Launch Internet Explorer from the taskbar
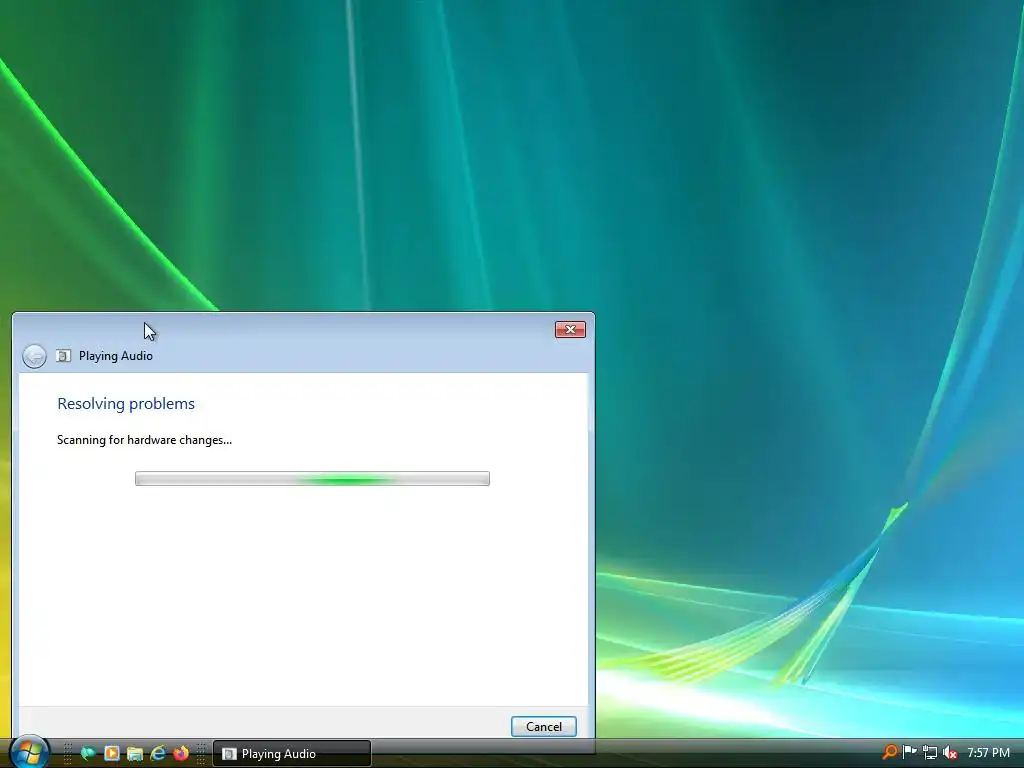This screenshot has height=768, width=1024. point(158,753)
